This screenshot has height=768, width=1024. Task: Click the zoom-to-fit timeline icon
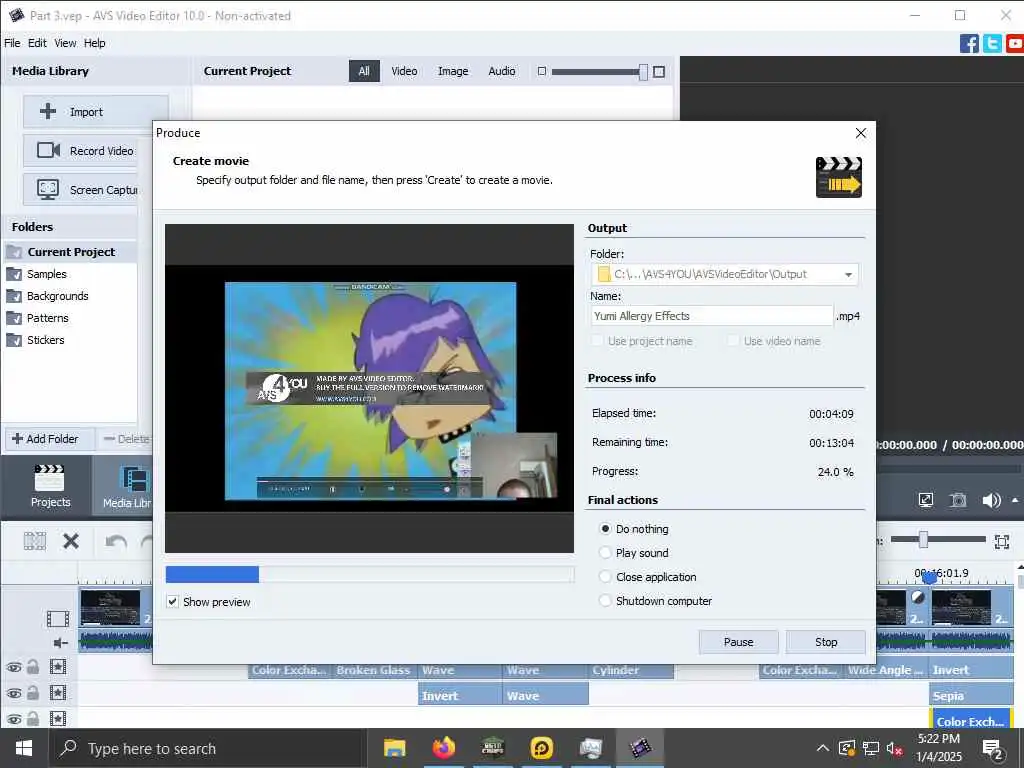(1002, 541)
